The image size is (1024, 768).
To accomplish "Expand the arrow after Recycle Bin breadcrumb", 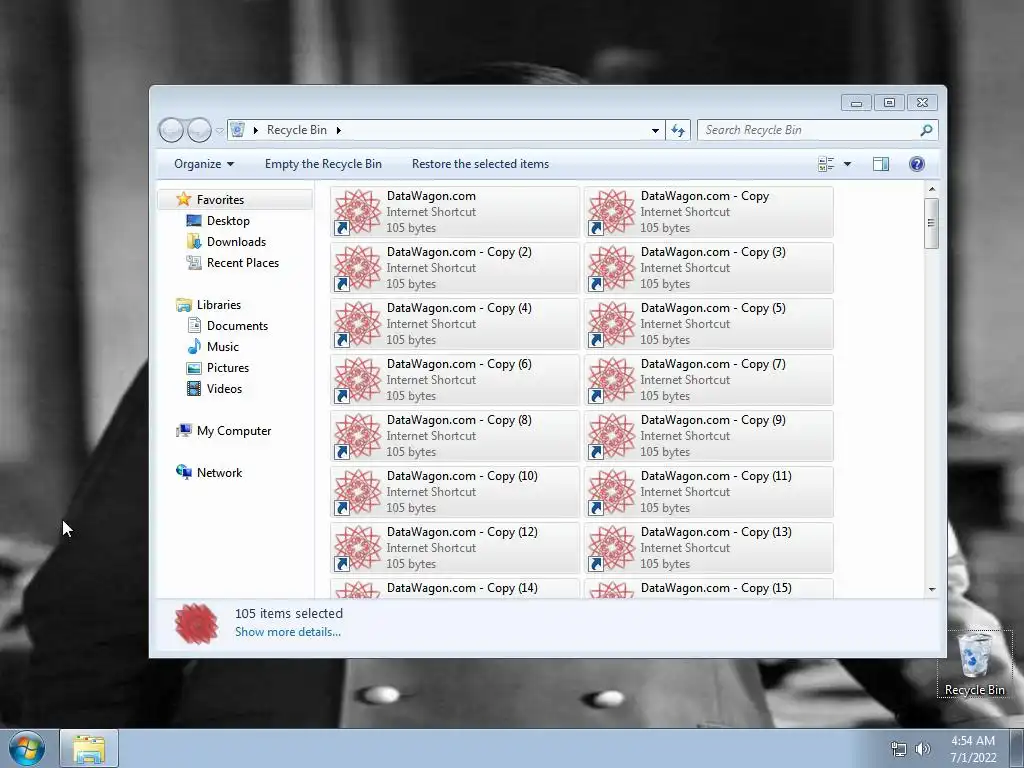I will 338,130.
